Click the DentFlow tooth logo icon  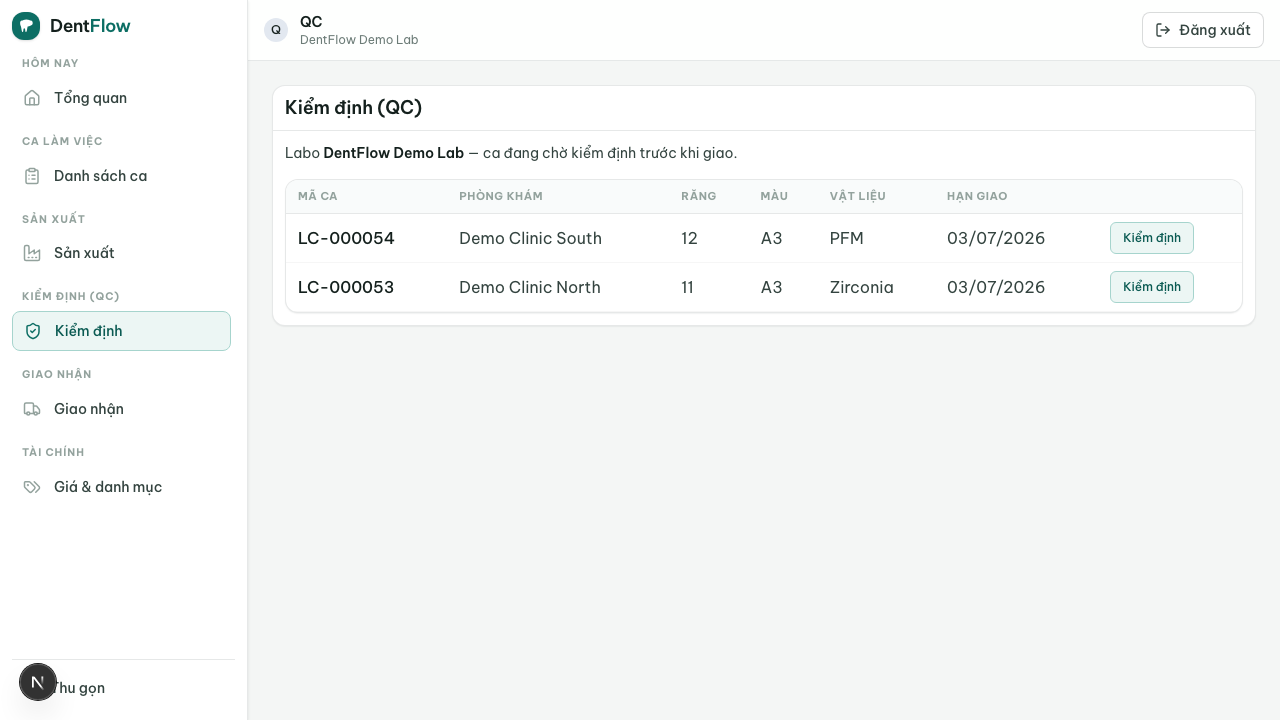(26, 26)
